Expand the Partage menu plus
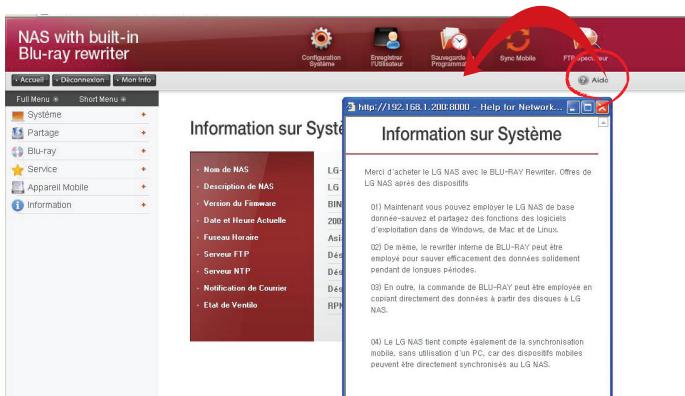 click(x=143, y=132)
